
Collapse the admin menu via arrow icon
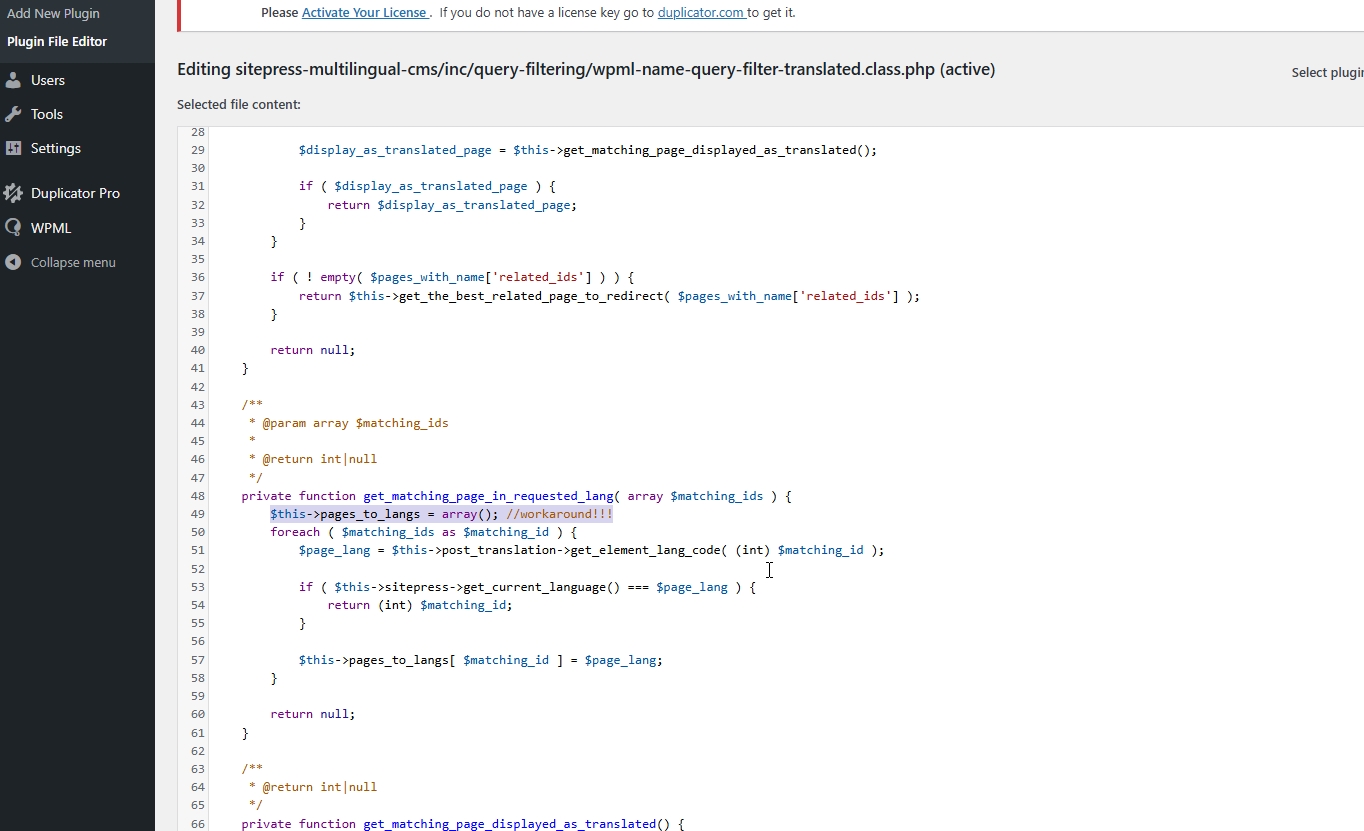13,262
